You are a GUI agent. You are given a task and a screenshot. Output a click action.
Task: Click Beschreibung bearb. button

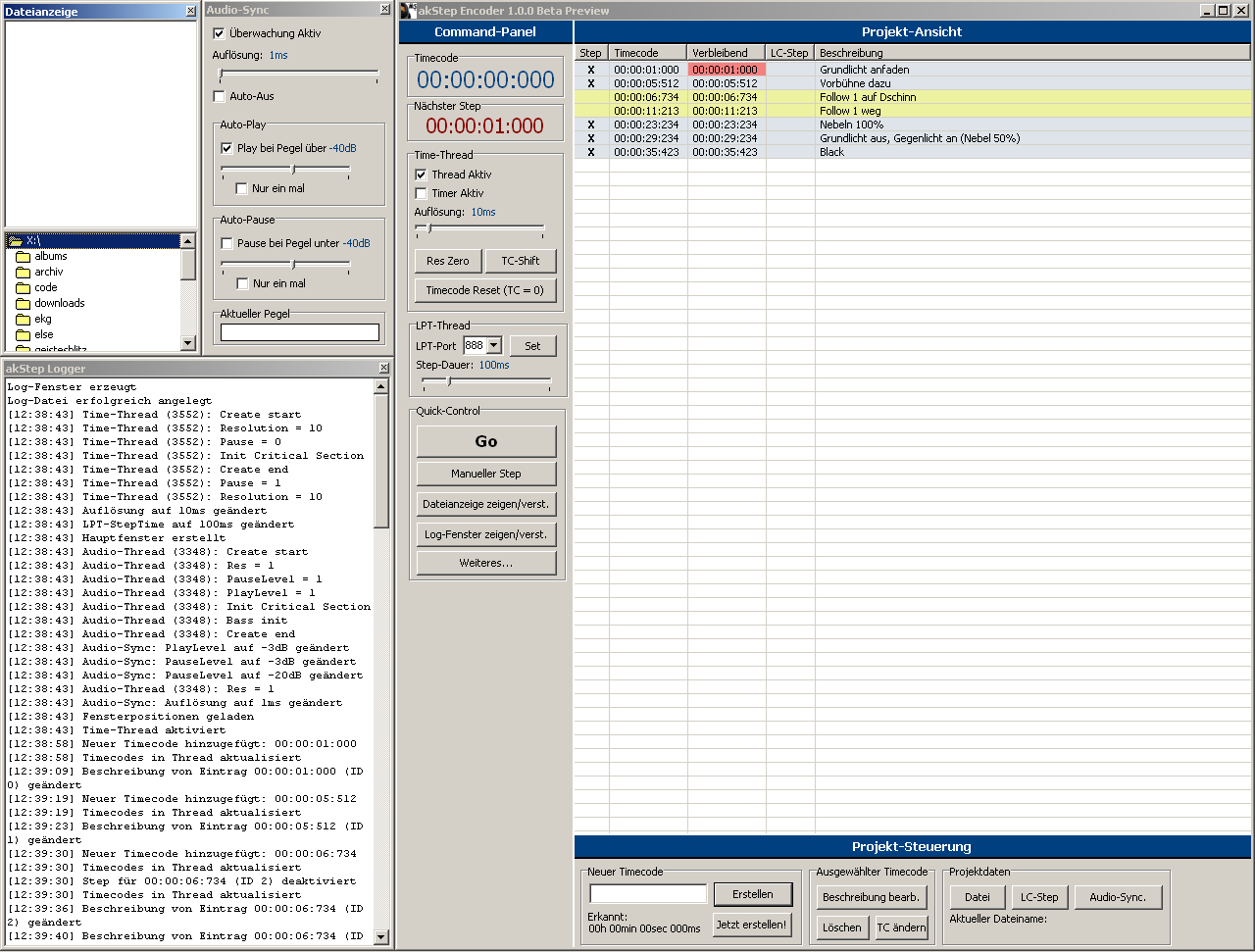872,897
